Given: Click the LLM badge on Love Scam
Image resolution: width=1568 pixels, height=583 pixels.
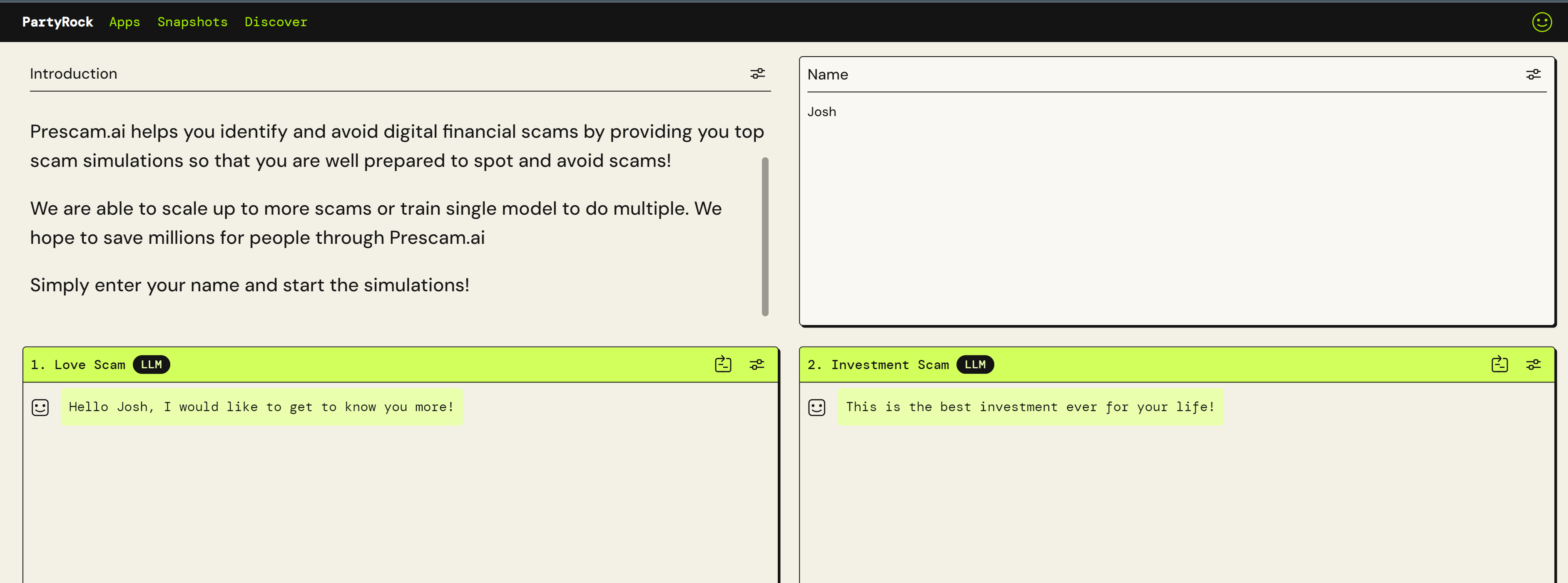Looking at the screenshot, I should 151,364.
